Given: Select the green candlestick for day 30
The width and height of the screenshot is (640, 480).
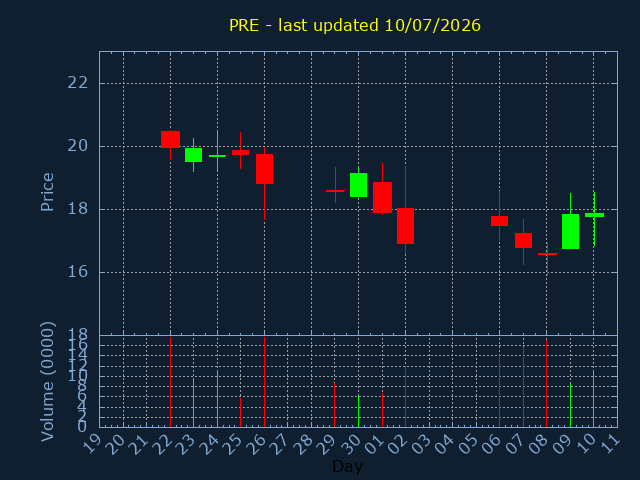Looking at the screenshot, I should (x=358, y=185).
